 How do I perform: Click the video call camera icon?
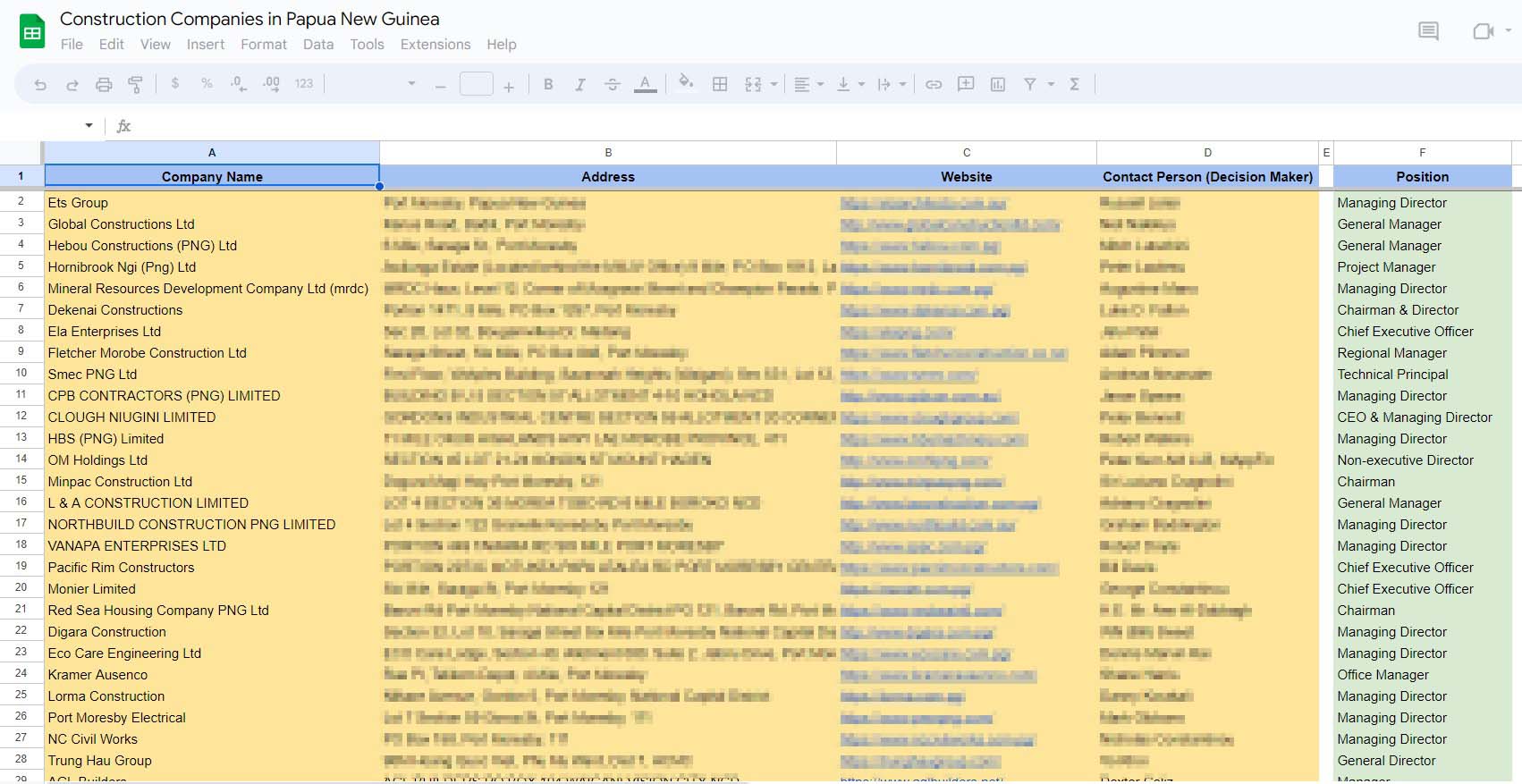1483,32
